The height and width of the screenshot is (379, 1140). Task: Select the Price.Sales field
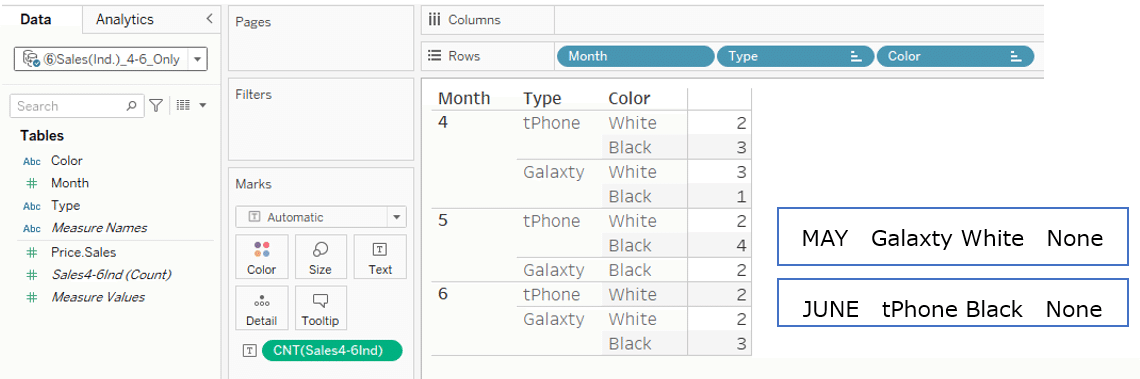pos(84,252)
